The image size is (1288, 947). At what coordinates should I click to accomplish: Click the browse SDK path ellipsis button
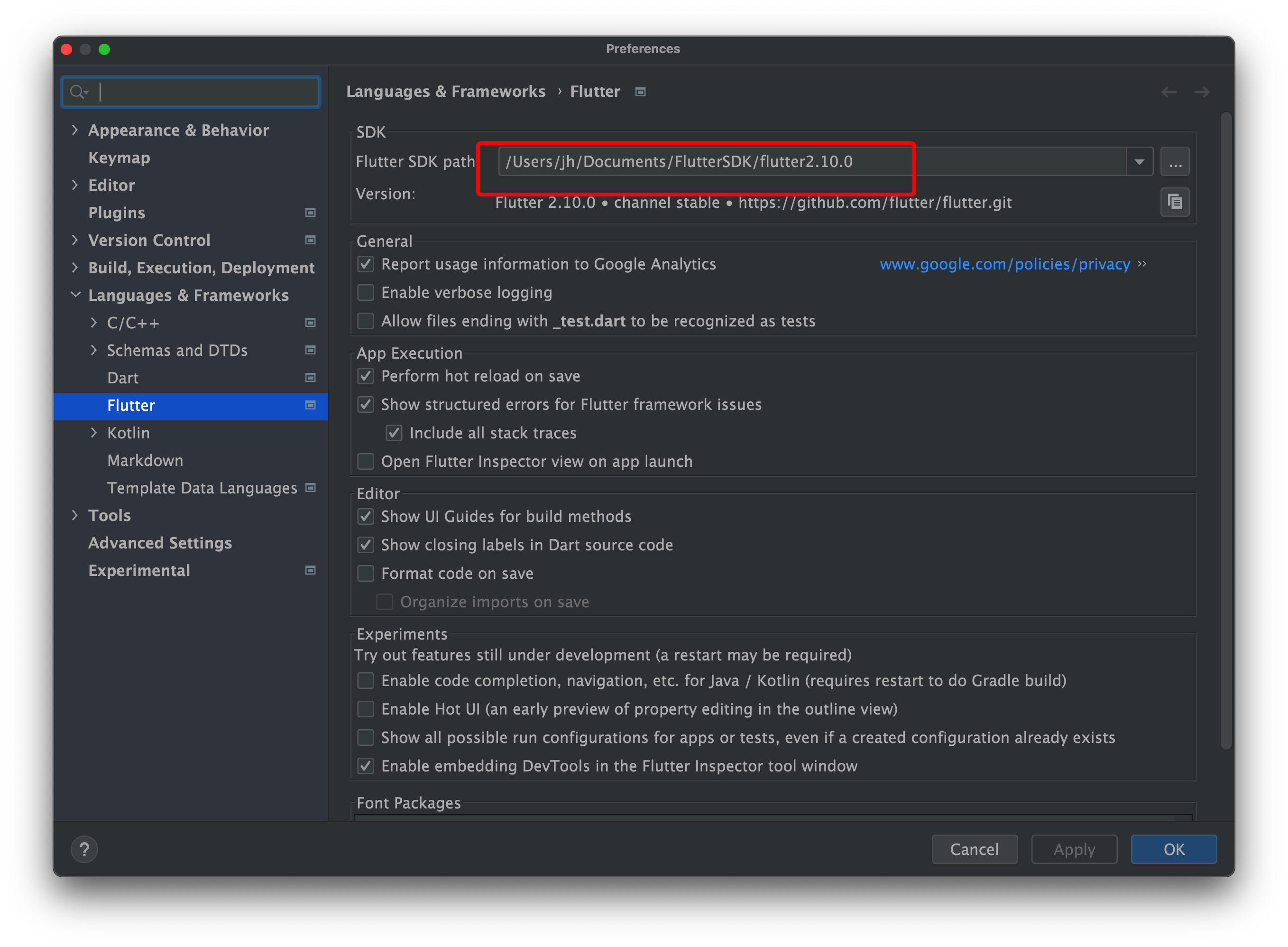(1175, 162)
